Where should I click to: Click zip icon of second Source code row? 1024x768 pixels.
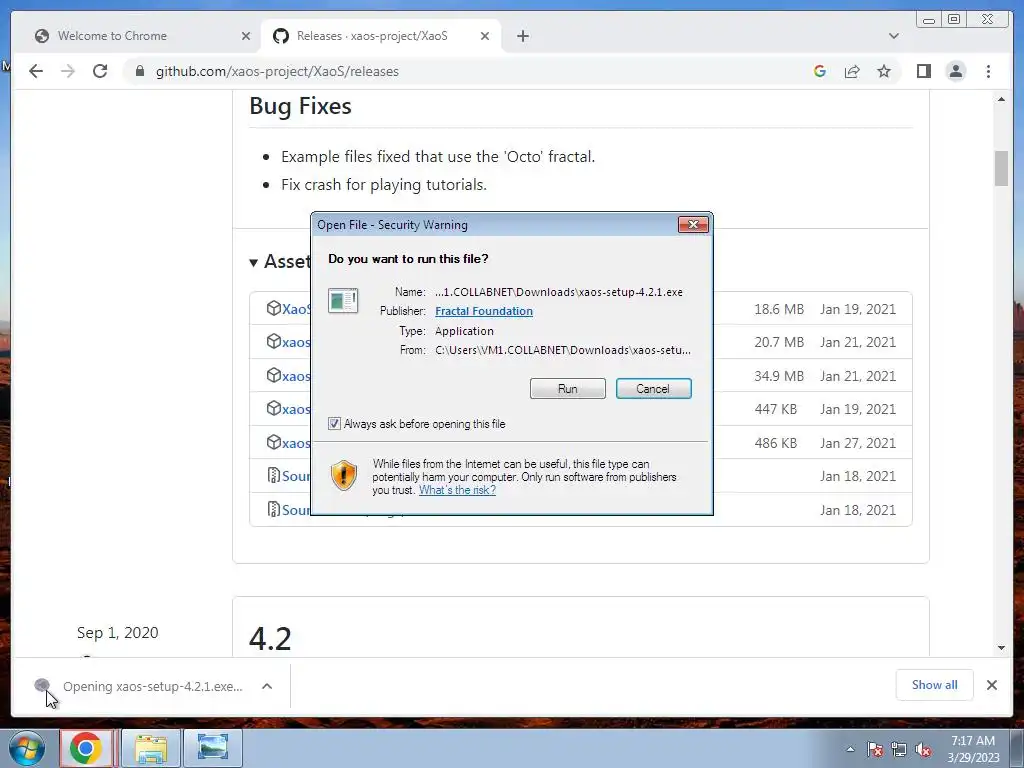click(274, 509)
